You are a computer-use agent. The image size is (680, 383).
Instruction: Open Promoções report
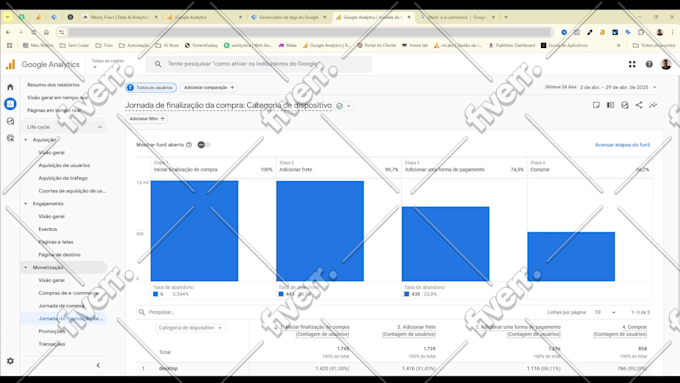pos(52,331)
